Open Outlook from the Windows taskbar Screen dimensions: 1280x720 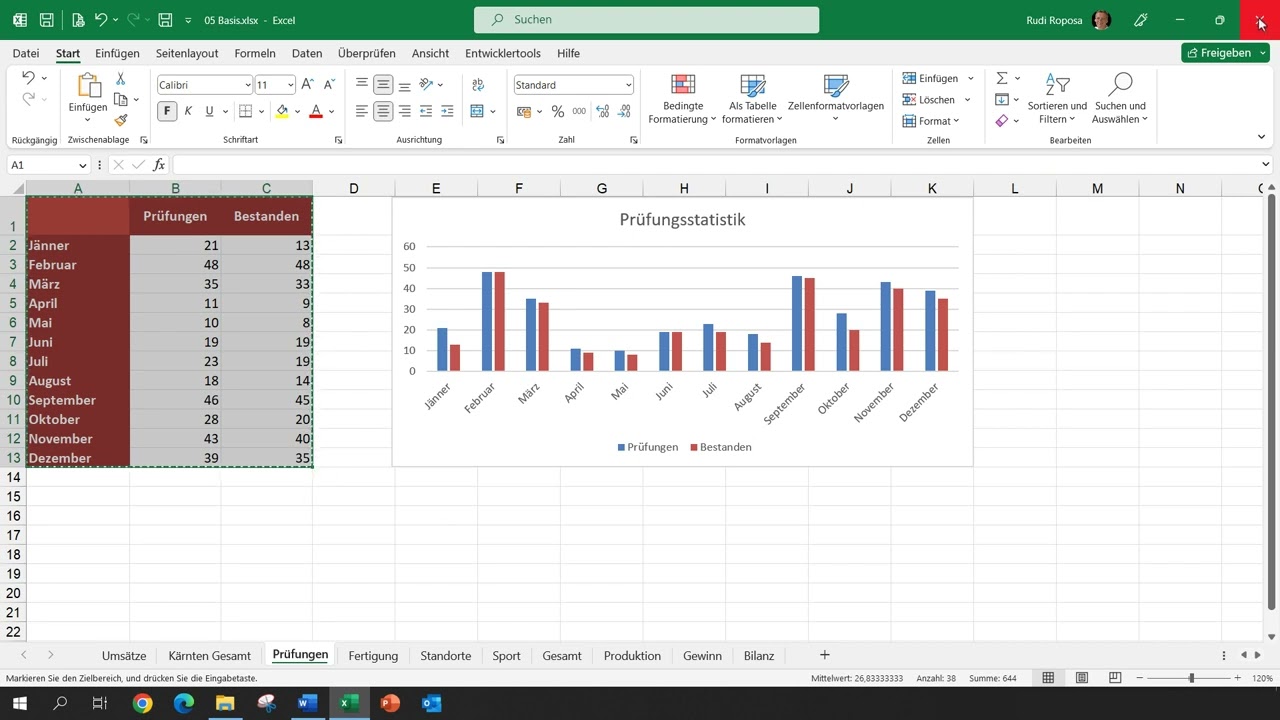pyautogui.click(x=432, y=703)
